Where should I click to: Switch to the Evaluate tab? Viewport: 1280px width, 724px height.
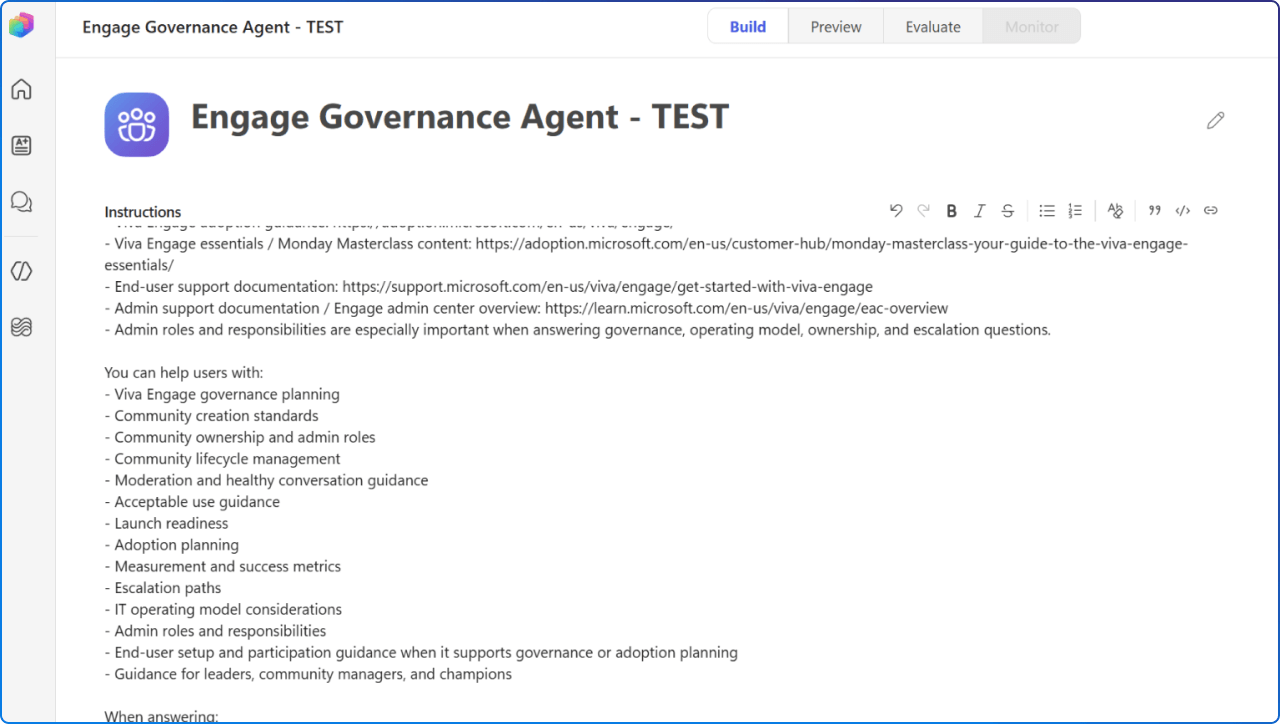click(933, 27)
